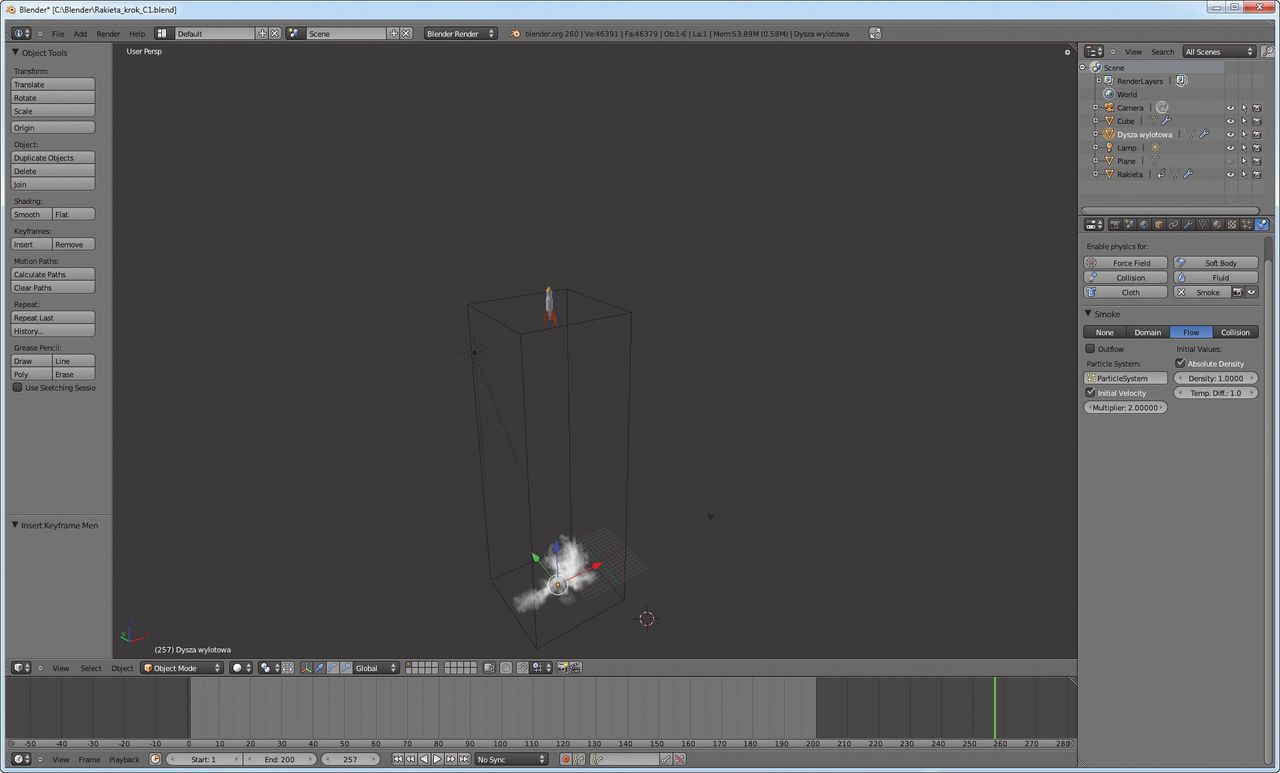
Task: Toggle Rakieta renderability camera icon
Action: [1257, 174]
